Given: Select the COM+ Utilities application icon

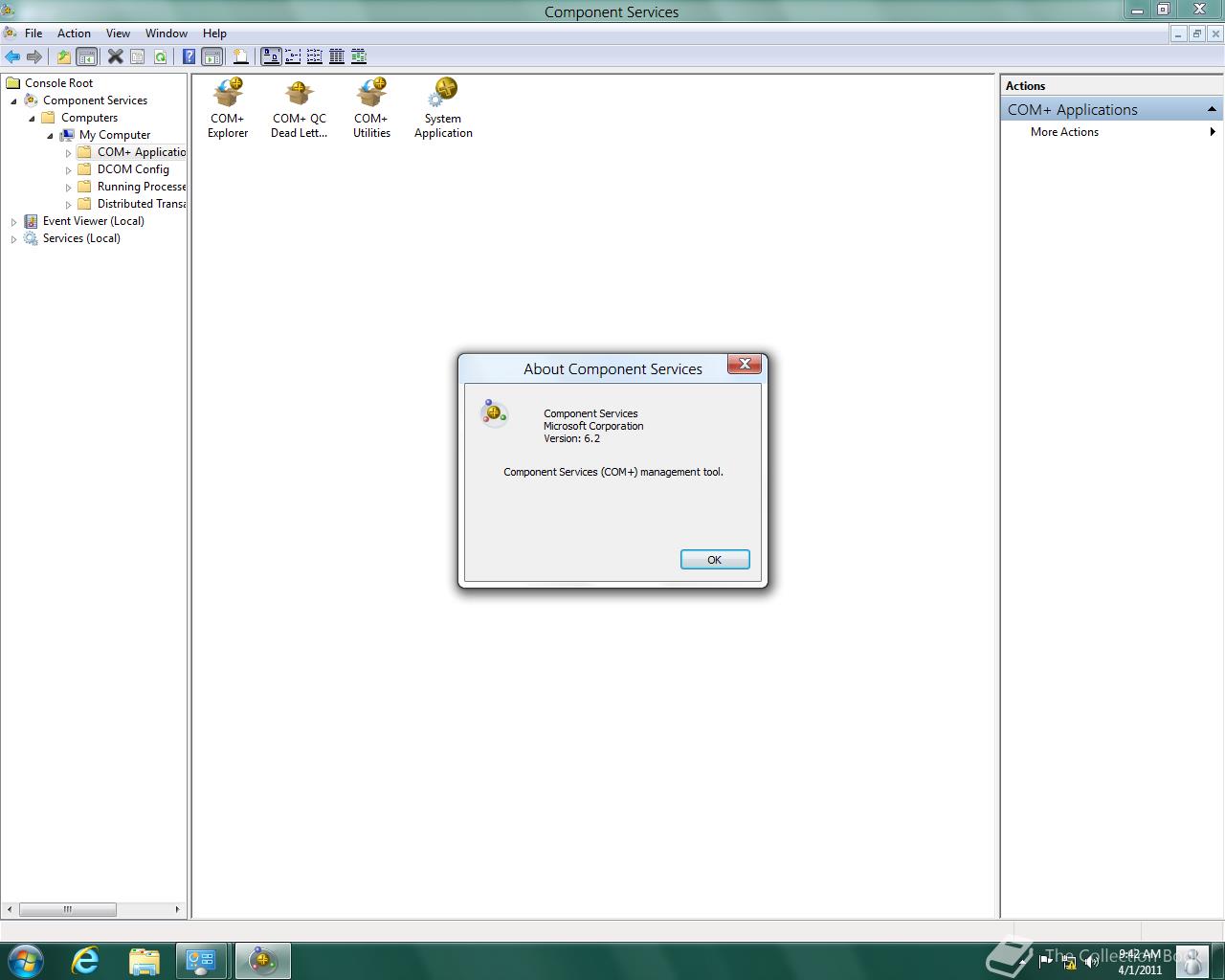Looking at the screenshot, I should click(x=371, y=108).
